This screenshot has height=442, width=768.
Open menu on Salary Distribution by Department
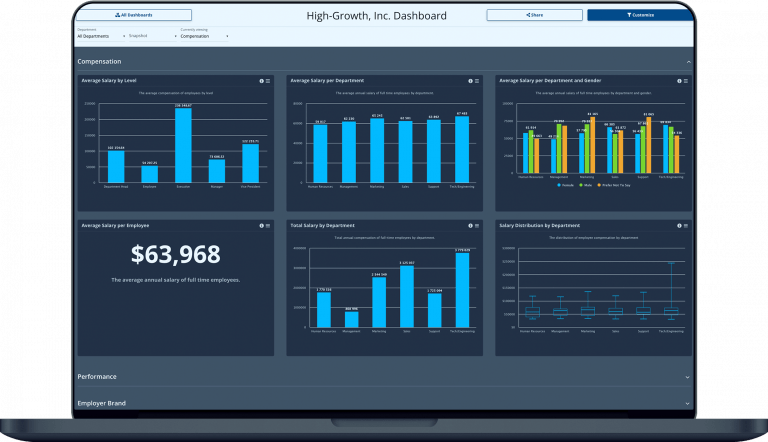point(685,226)
